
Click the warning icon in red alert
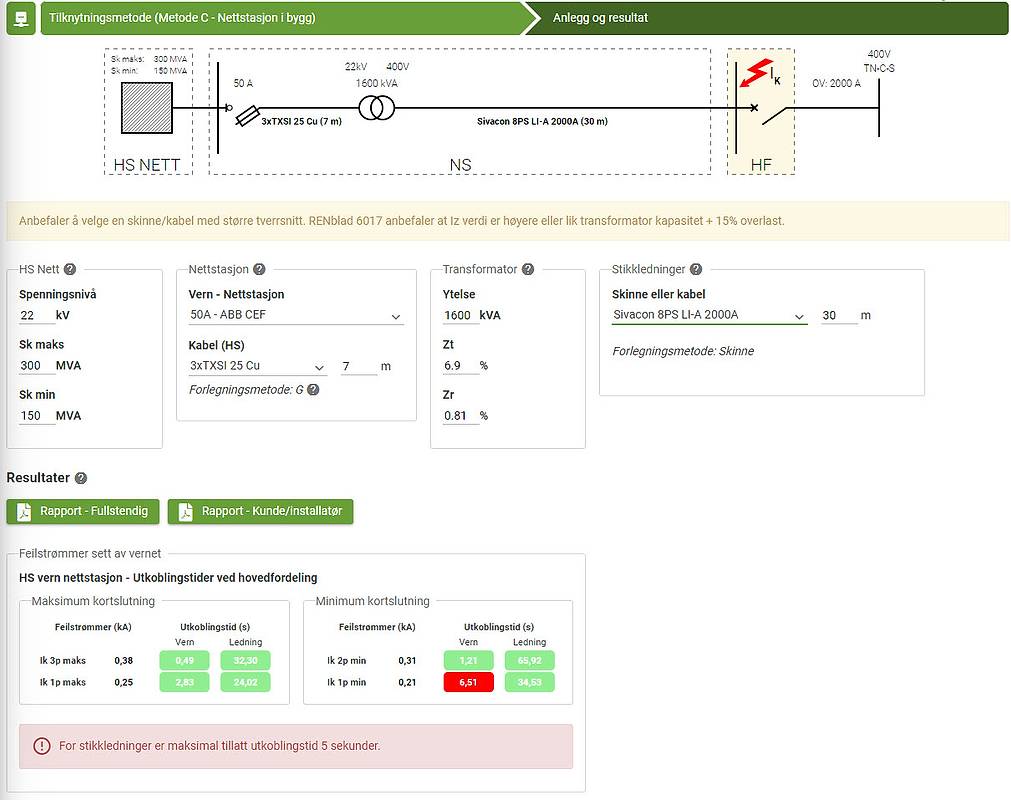[42, 746]
